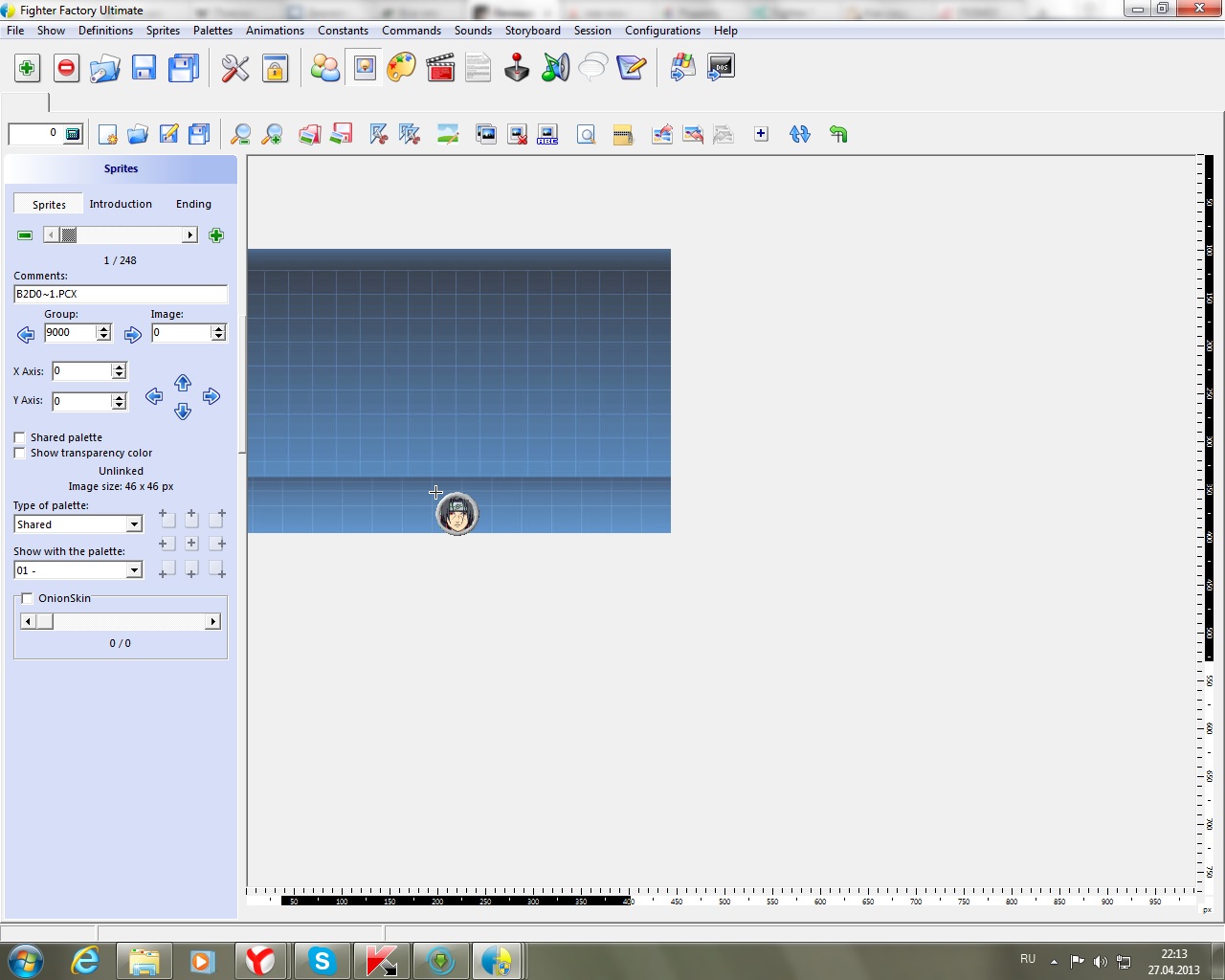Click the green undo arrow icon
The height and width of the screenshot is (980, 1225).
point(838,135)
